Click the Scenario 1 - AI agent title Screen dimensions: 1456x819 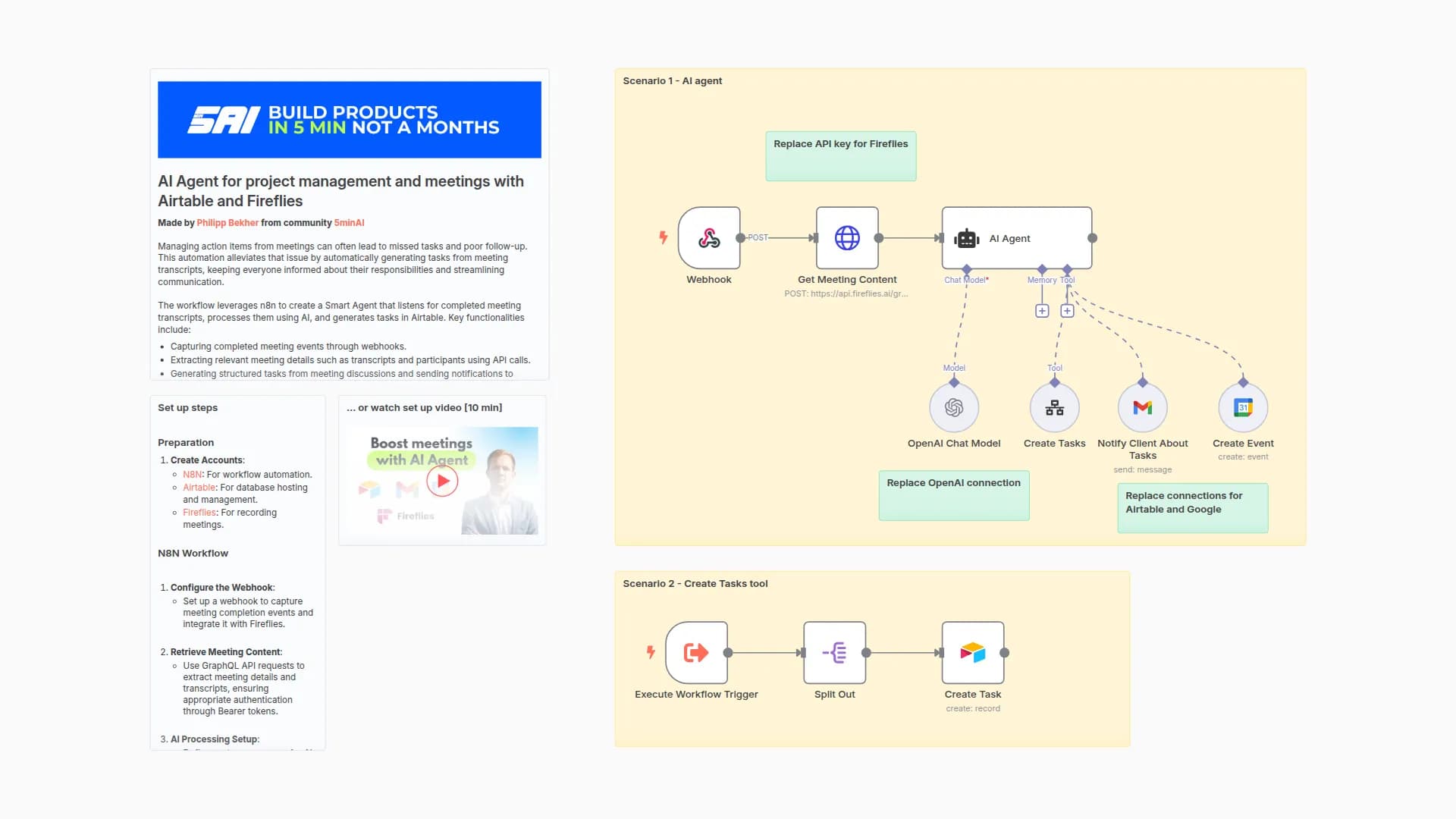[x=672, y=81]
